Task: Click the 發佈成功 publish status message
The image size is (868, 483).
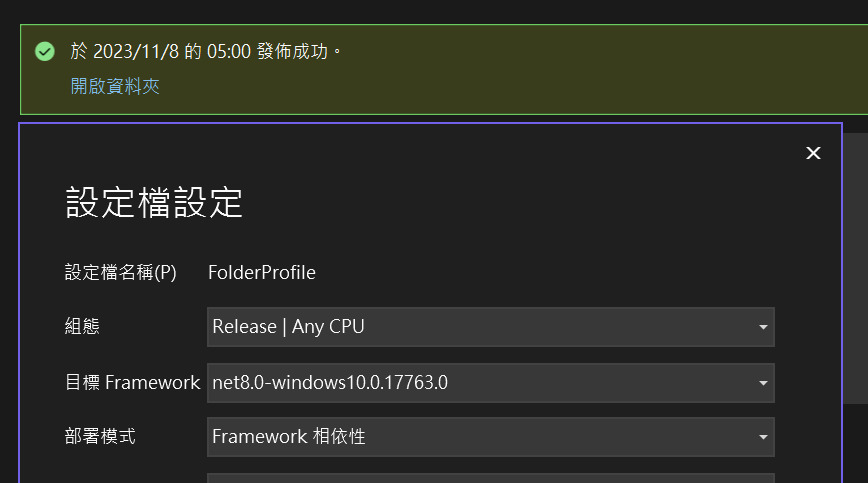Action: click(x=293, y=51)
